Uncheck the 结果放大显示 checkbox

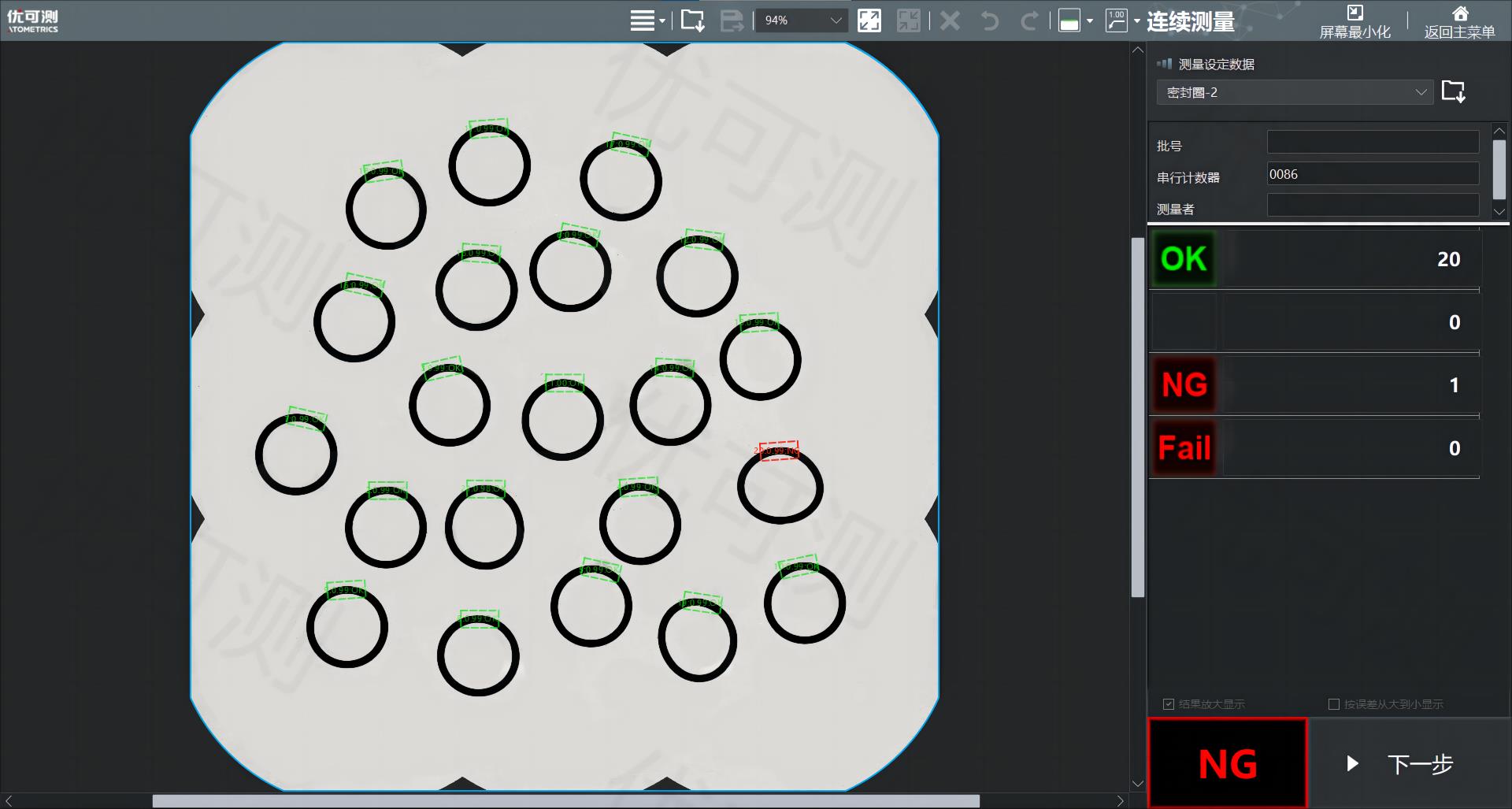1169,704
